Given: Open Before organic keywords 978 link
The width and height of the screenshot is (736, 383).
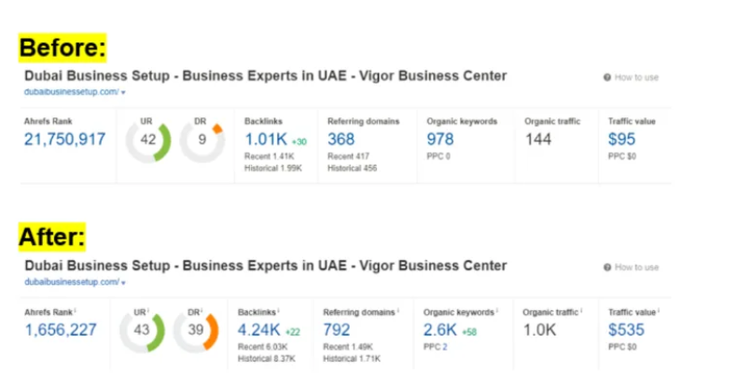Looking at the screenshot, I should (440, 139).
